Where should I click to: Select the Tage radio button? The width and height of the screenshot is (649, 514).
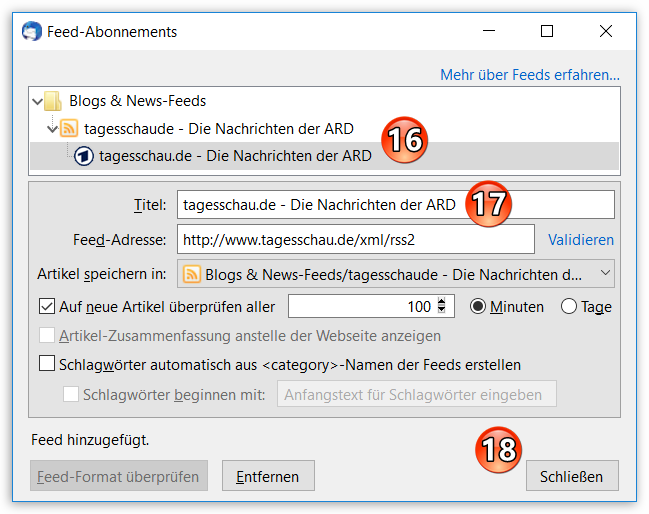(569, 307)
